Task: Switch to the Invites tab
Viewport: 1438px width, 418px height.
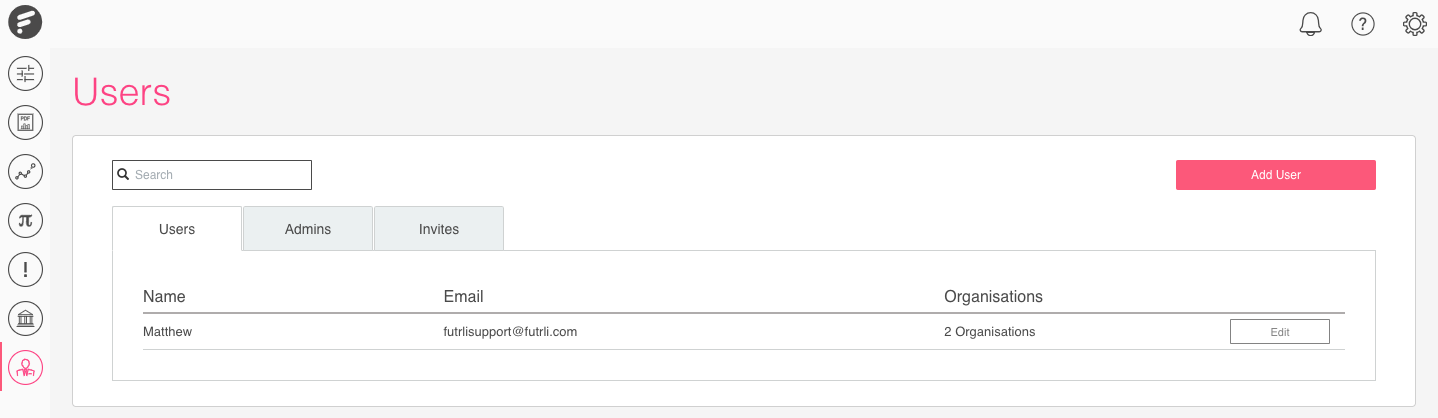Action: pyautogui.click(x=439, y=229)
